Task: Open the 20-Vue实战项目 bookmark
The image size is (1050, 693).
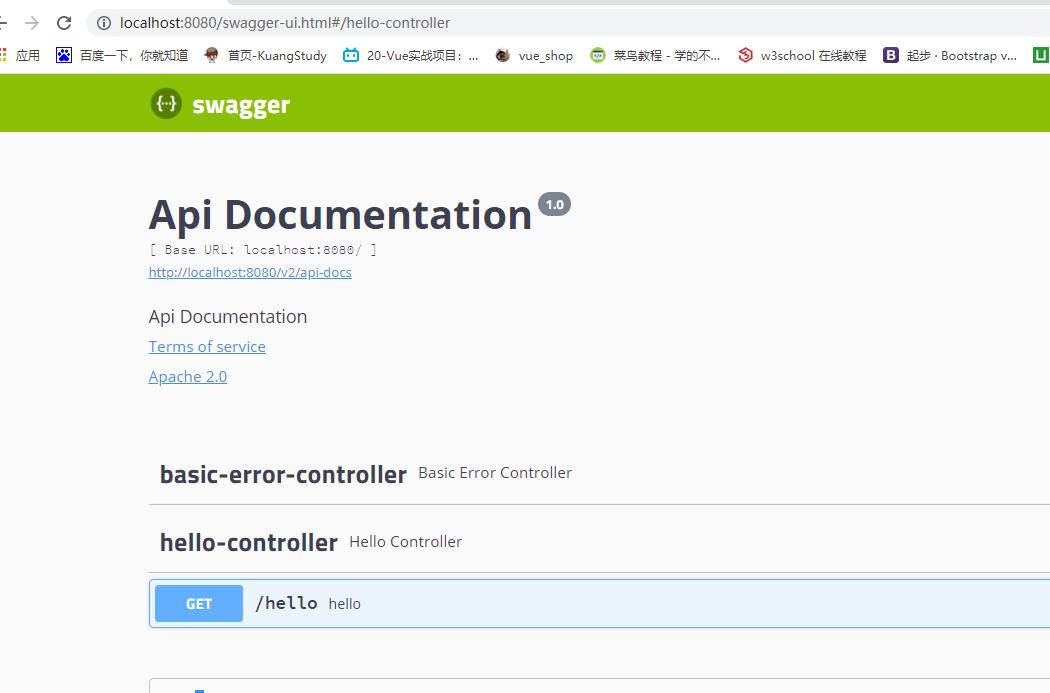Action: pos(410,56)
